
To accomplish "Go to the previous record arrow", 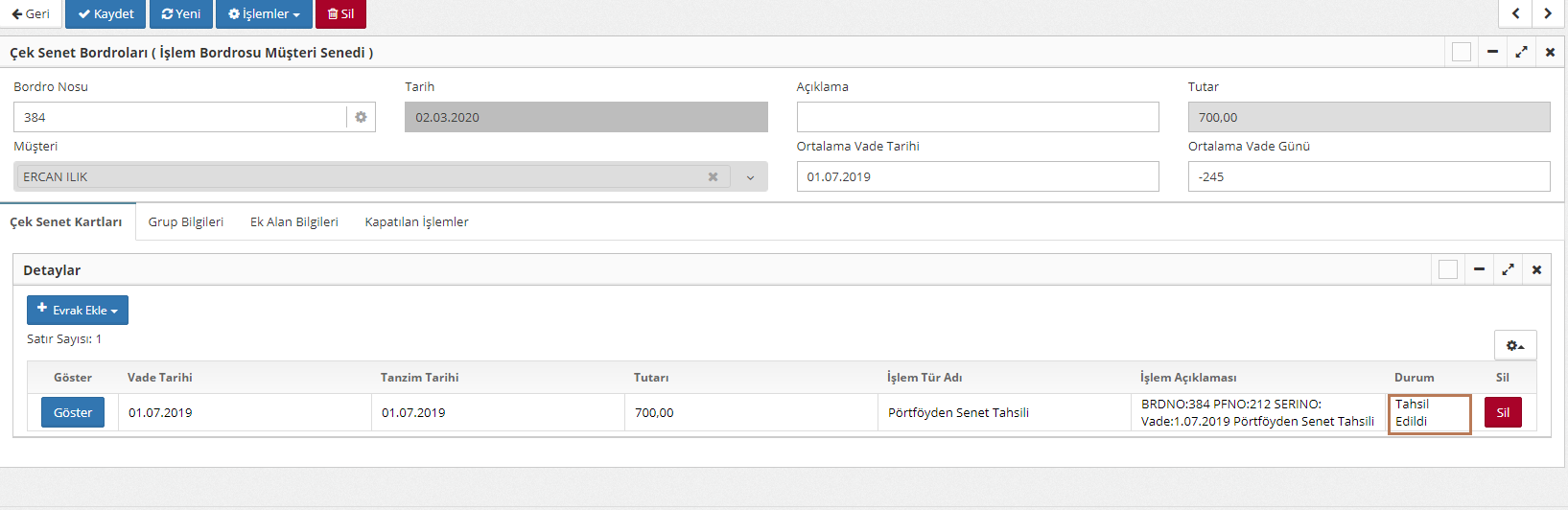I will 1515,13.
